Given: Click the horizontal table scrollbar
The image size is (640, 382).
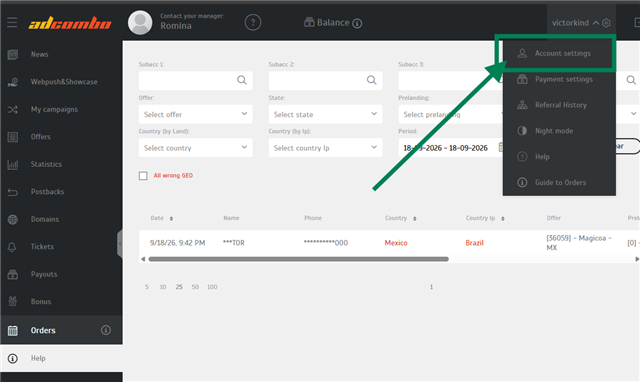Looking at the screenshot, I should click(x=298, y=259).
